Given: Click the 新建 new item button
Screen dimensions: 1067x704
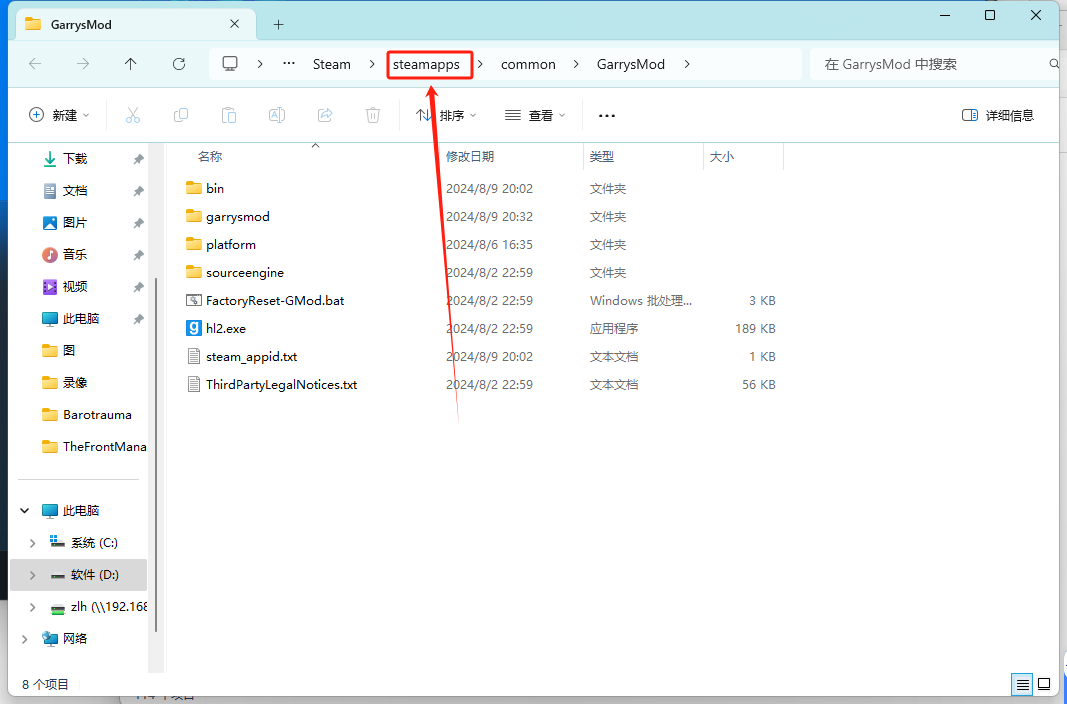Looking at the screenshot, I should [x=59, y=115].
